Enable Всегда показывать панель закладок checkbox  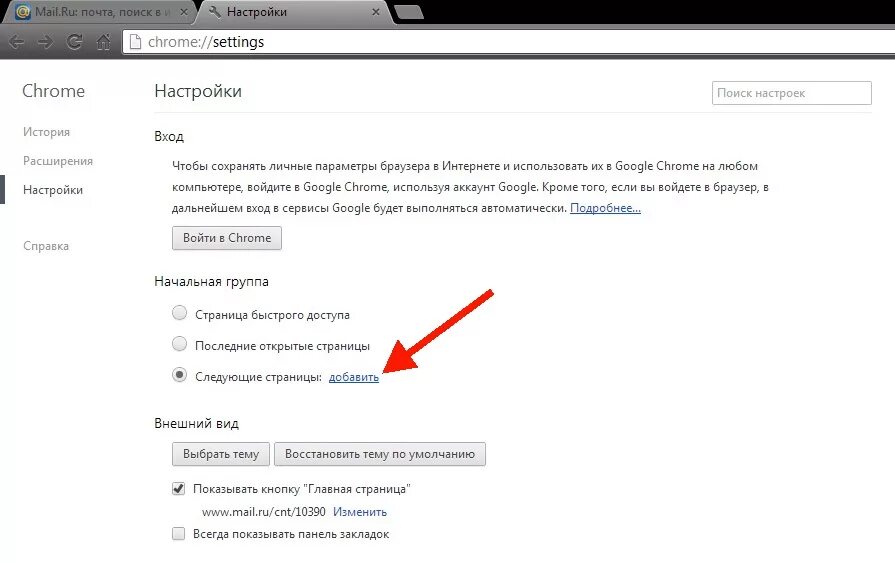tap(179, 534)
